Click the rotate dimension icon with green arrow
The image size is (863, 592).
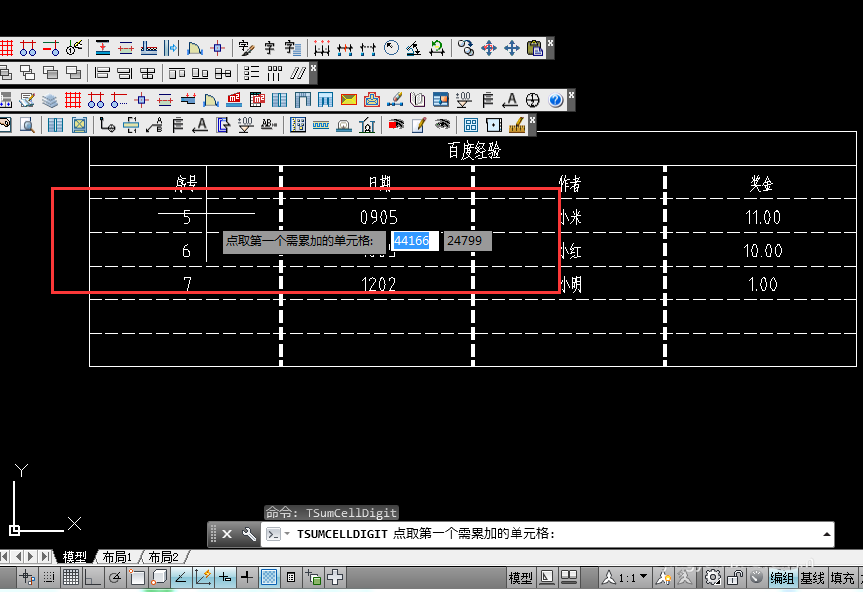tap(437, 48)
